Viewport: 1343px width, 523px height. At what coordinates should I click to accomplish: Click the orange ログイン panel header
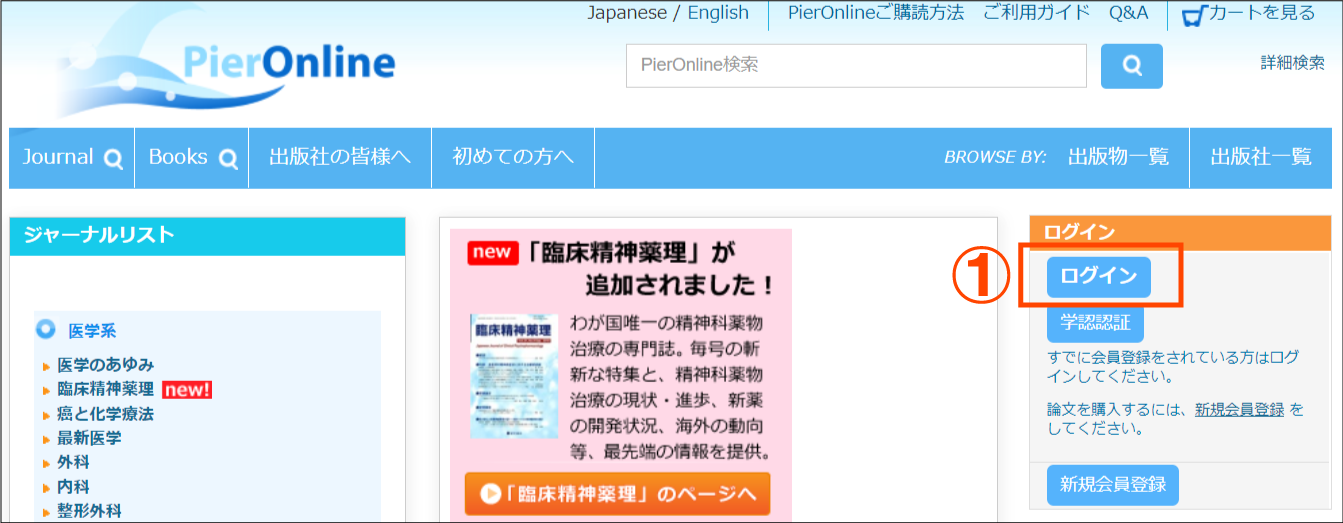pos(1180,233)
